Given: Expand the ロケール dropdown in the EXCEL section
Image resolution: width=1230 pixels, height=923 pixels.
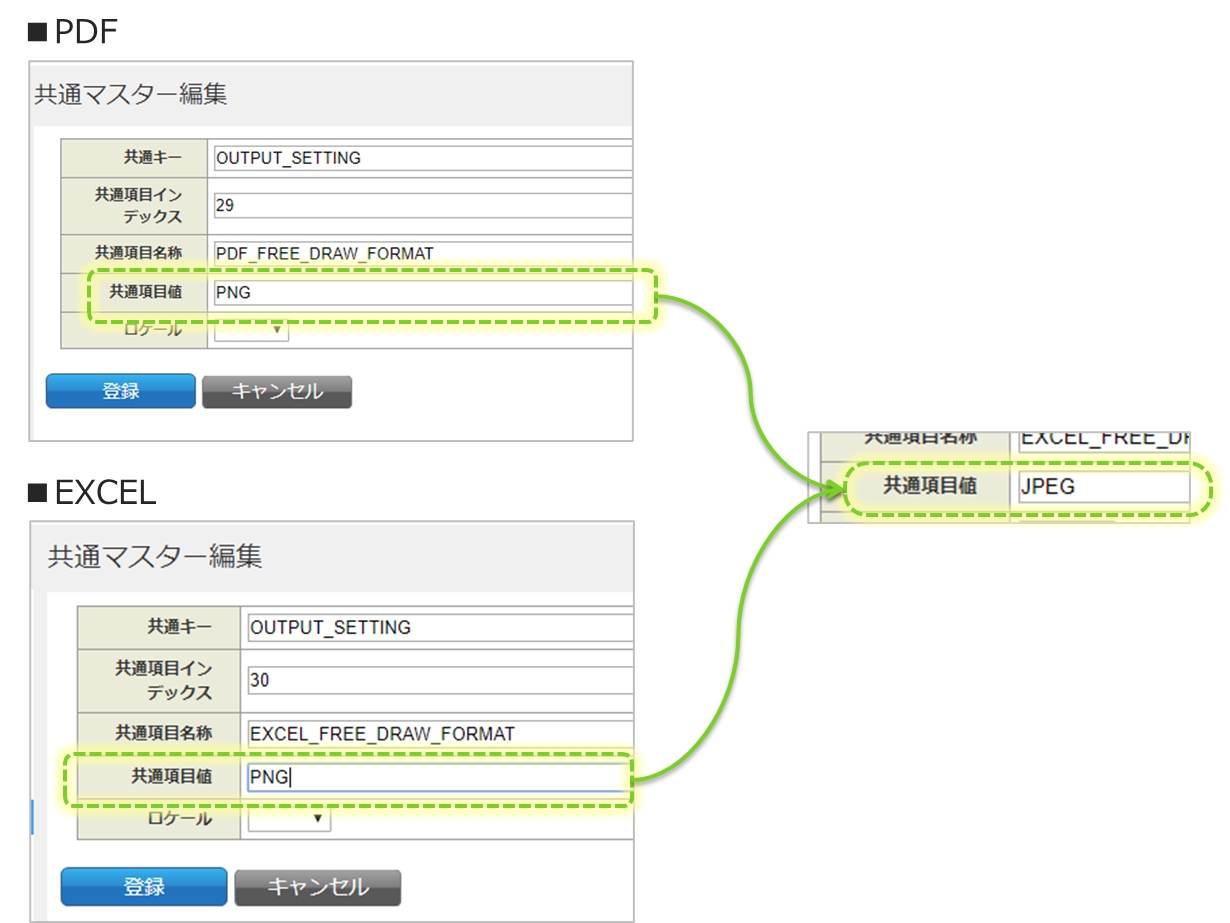Looking at the screenshot, I should pyautogui.click(x=290, y=819).
